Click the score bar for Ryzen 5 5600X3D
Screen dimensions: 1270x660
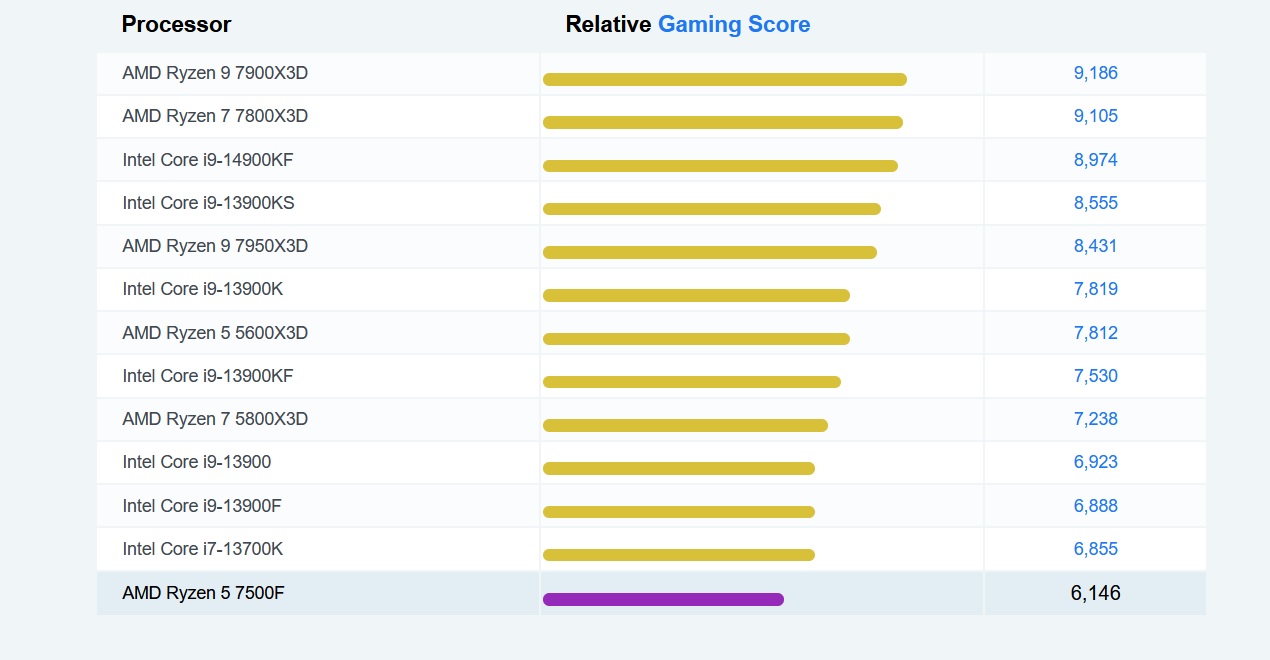pos(696,339)
